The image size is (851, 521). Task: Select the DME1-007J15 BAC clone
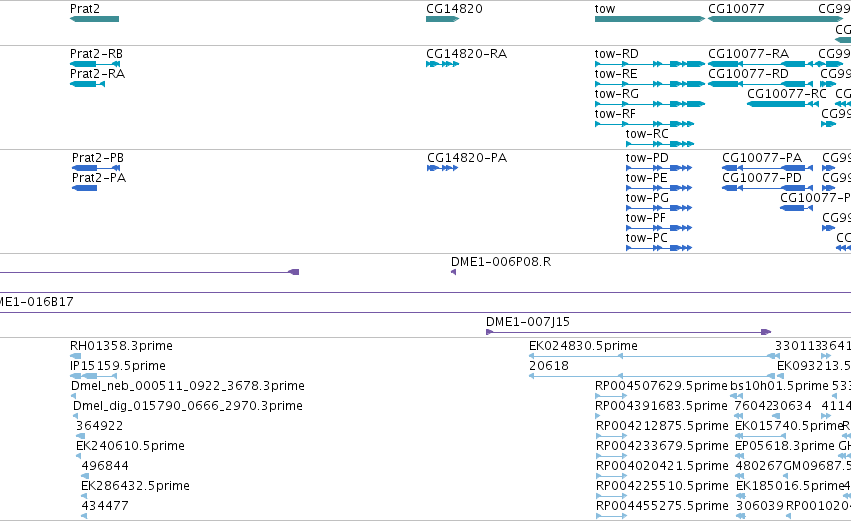(628, 332)
